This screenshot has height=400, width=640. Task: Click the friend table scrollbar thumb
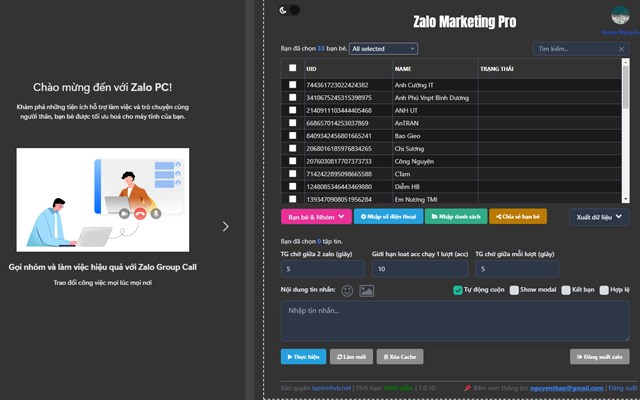click(625, 87)
